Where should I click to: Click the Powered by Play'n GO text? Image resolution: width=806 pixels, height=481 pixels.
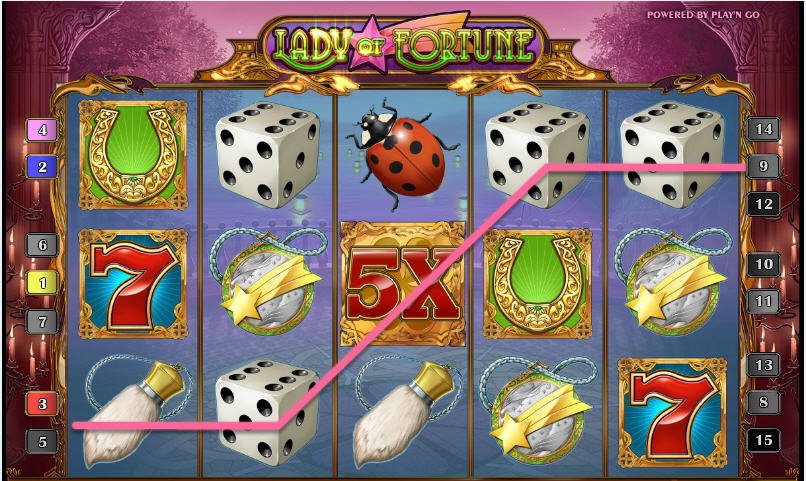pos(703,15)
